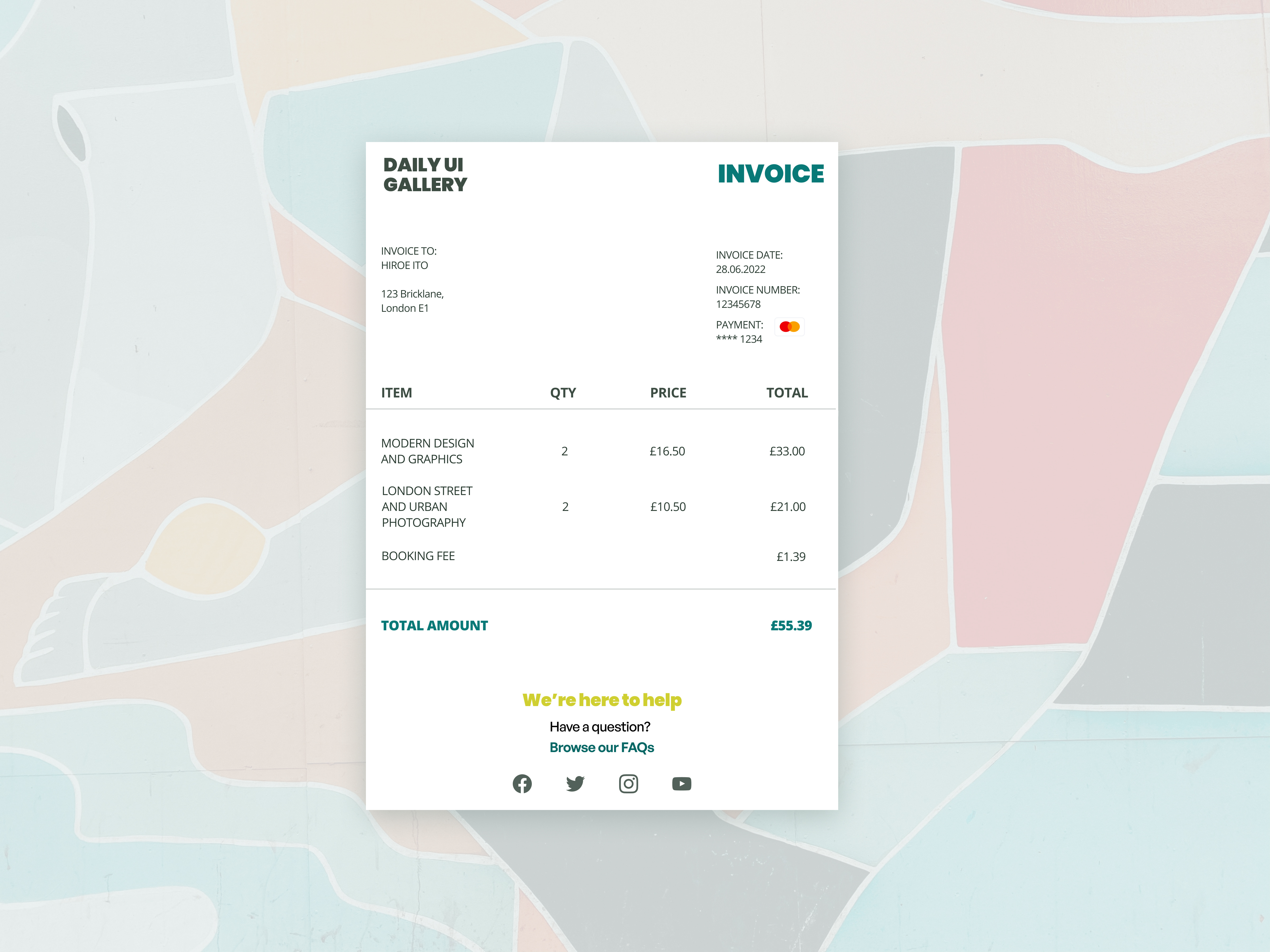
Task: Select London Street and Urban Photography item
Action: (x=427, y=507)
